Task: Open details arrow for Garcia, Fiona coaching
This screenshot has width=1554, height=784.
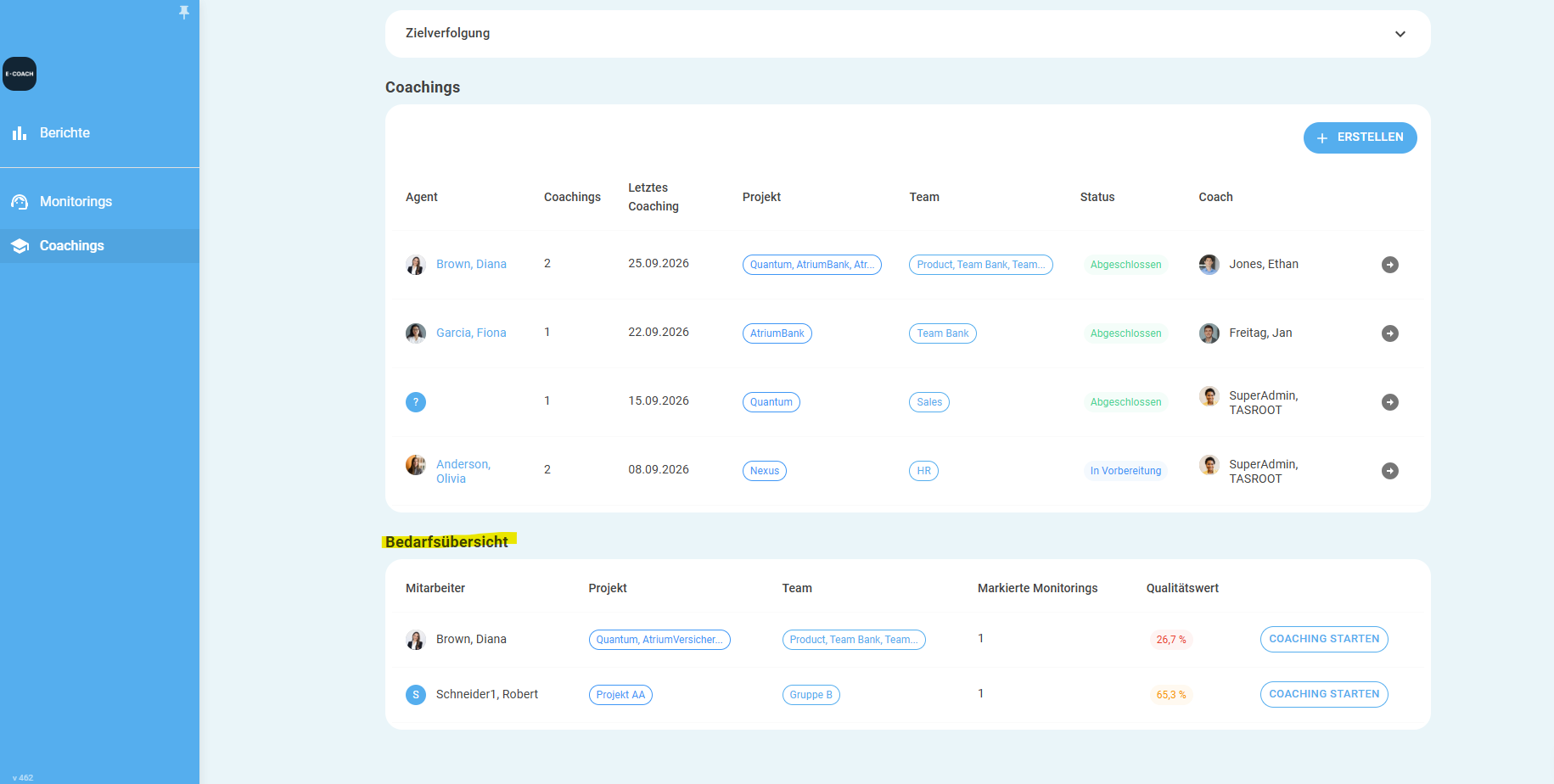Action: (x=1389, y=333)
